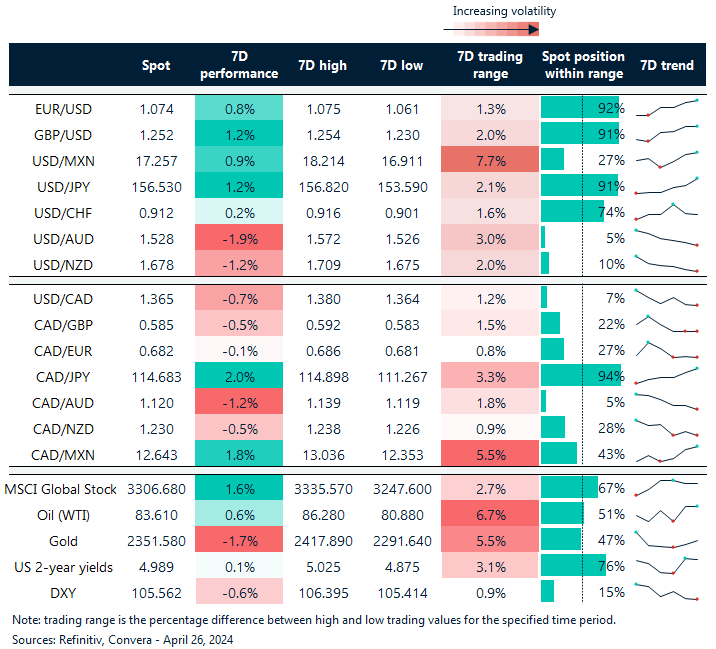Select the US 2-year yields trend sparkline
This screenshot has height=649, width=716.
(x=666, y=567)
